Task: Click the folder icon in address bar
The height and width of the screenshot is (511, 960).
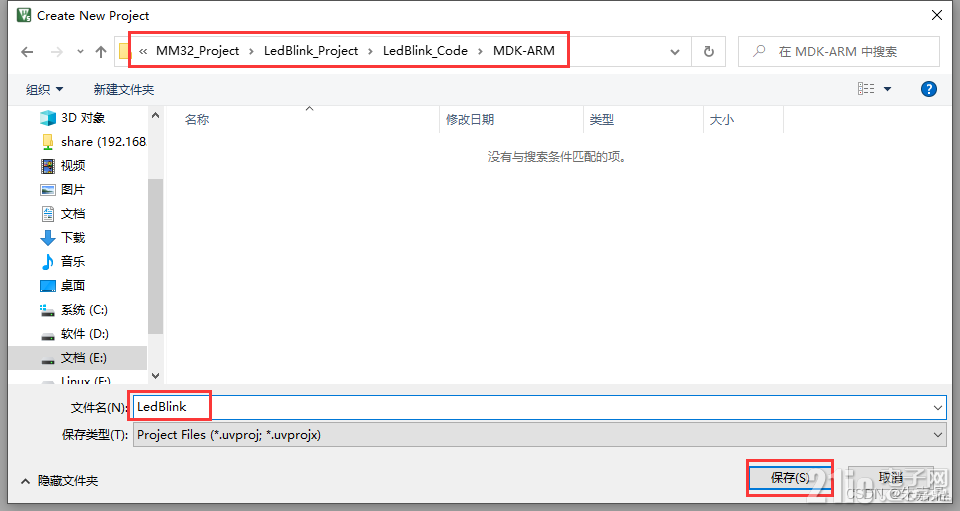Action: pyautogui.click(x=125, y=51)
